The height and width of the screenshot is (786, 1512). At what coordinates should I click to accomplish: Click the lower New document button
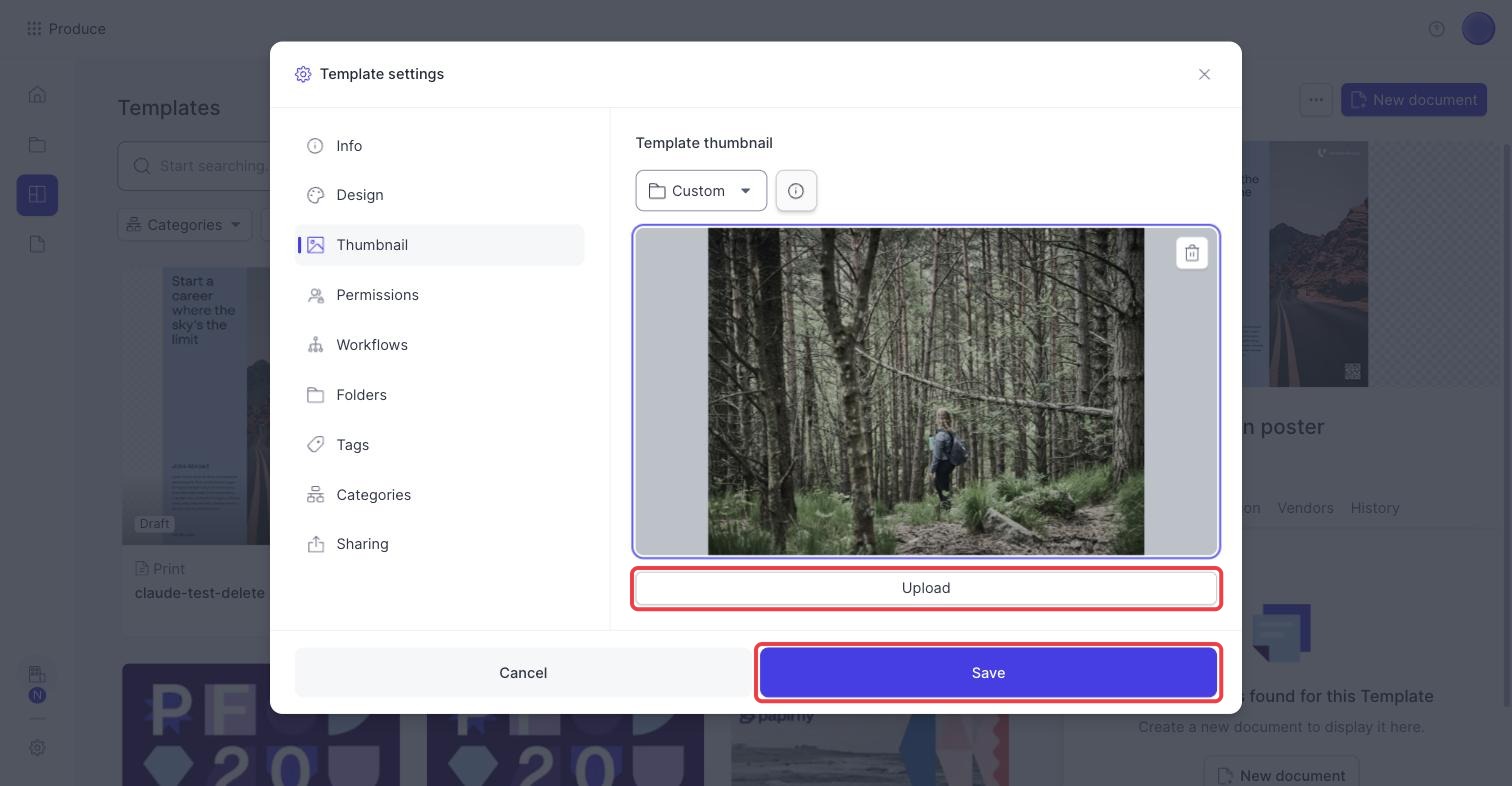(1282, 776)
